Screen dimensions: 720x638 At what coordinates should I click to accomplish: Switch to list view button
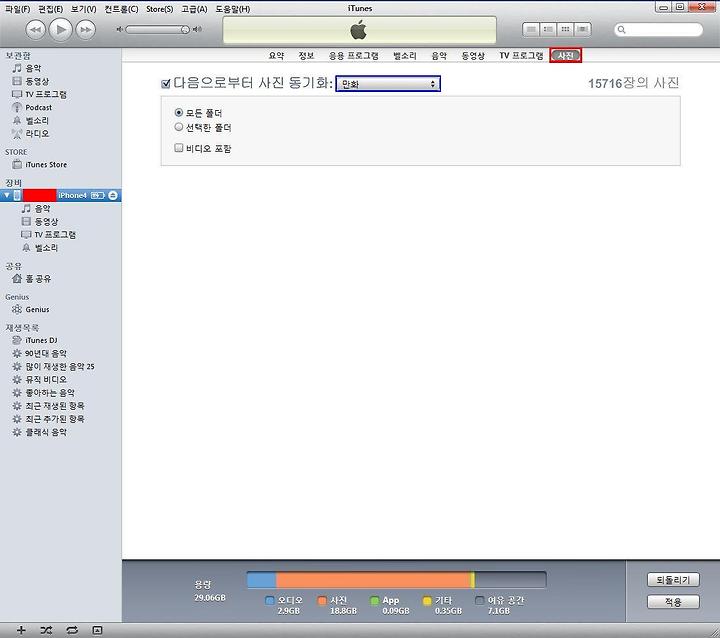pyautogui.click(x=531, y=29)
